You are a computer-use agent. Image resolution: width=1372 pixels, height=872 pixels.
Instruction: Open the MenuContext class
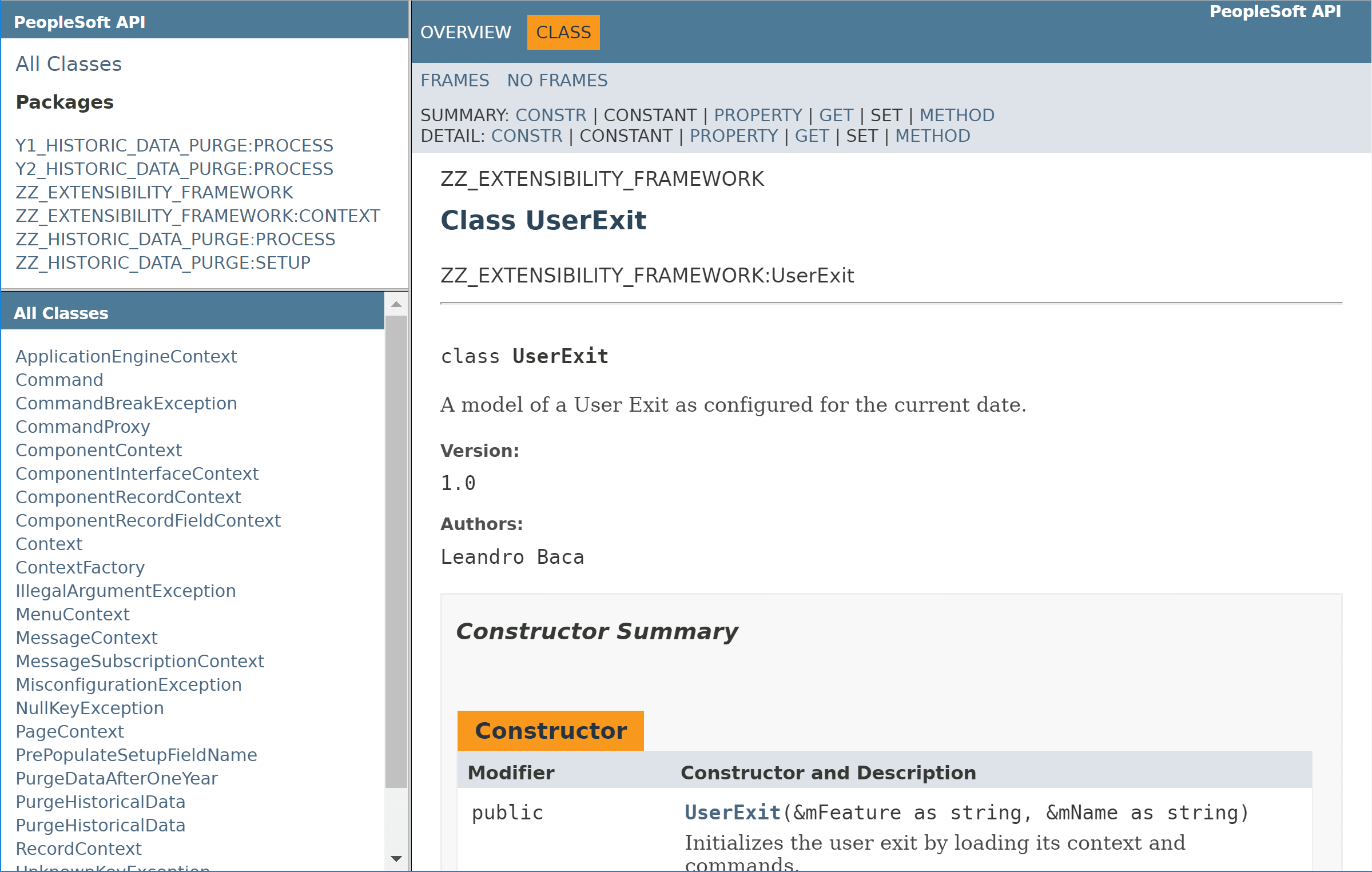pos(73,615)
